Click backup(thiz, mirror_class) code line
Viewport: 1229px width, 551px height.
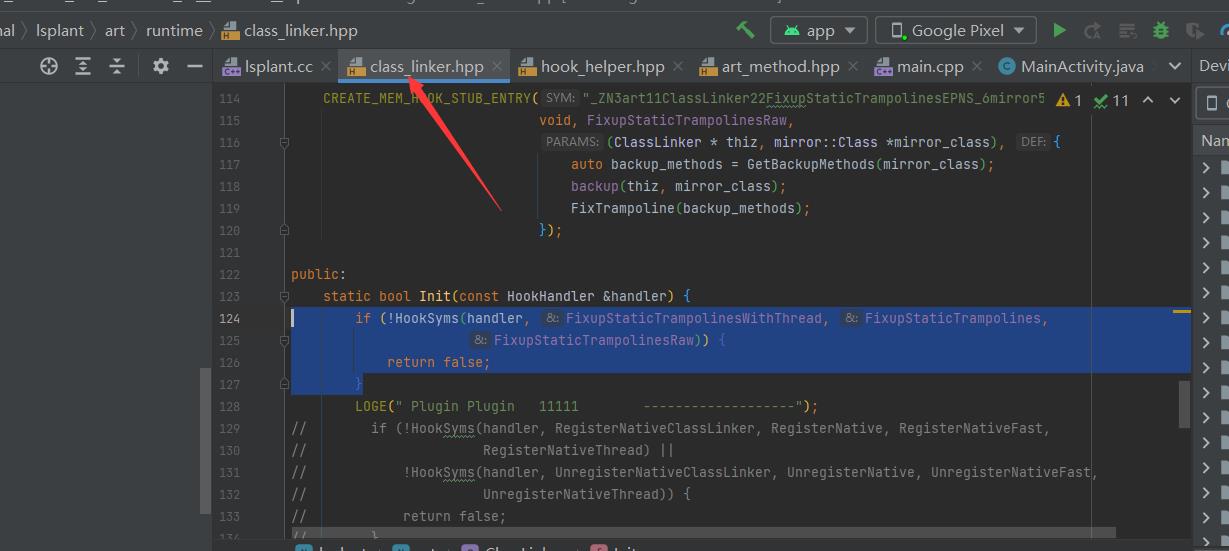[679, 187]
